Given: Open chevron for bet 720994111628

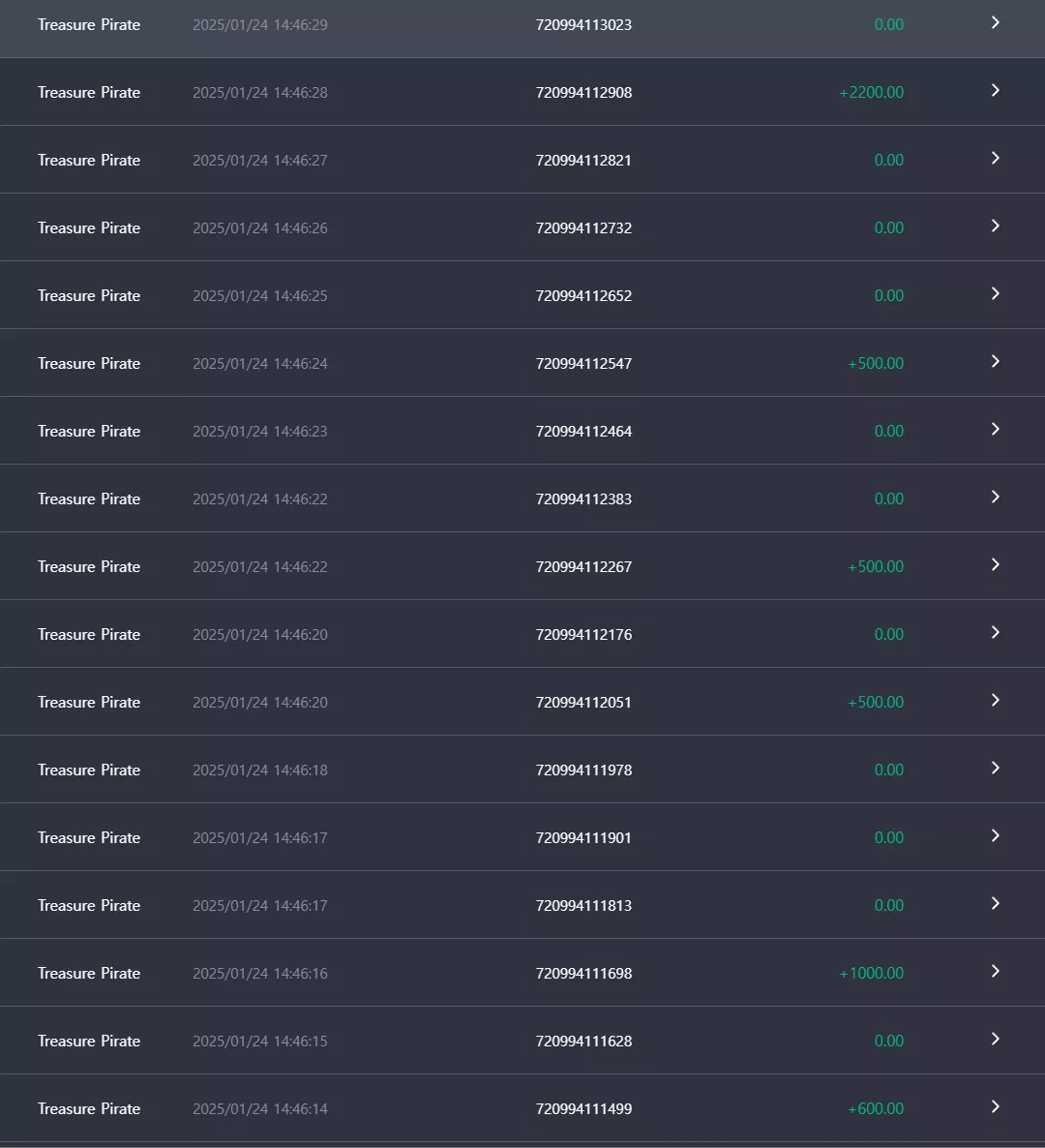Looking at the screenshot, I should coord(996,1039).
